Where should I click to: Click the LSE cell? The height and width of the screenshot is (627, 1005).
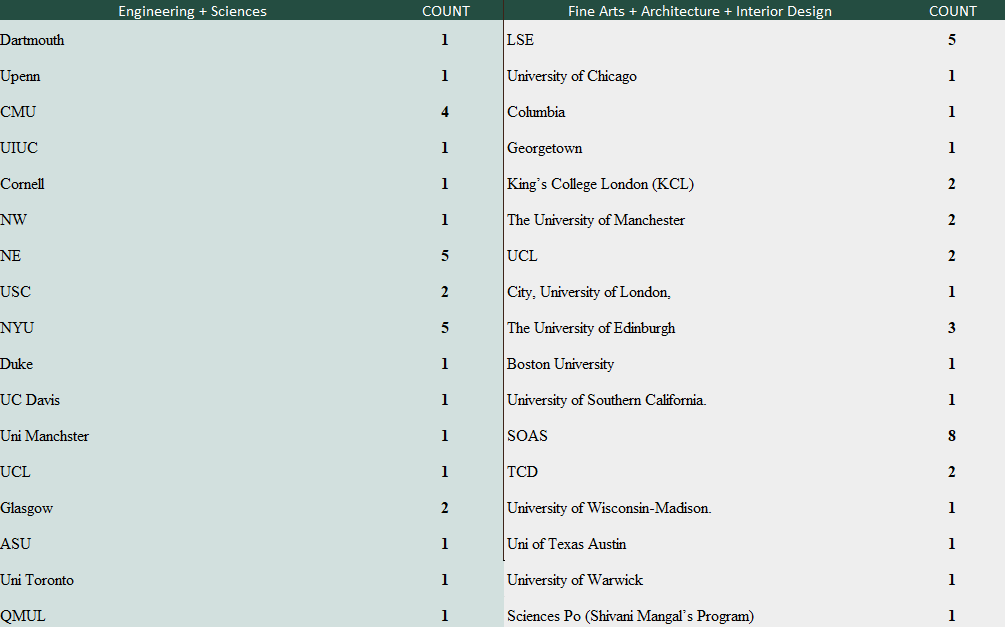coord(520,40)
